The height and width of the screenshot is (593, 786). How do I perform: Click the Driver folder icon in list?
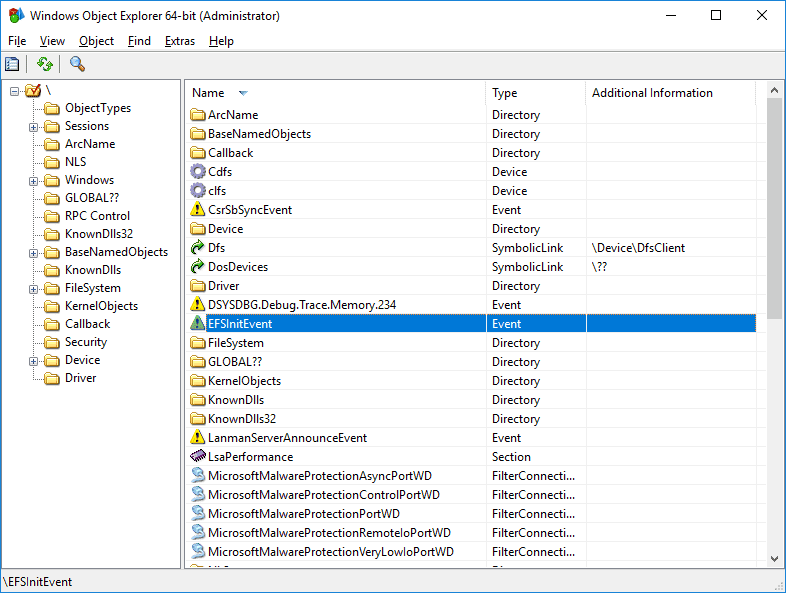pyautogui.click(x=198, y=286)
